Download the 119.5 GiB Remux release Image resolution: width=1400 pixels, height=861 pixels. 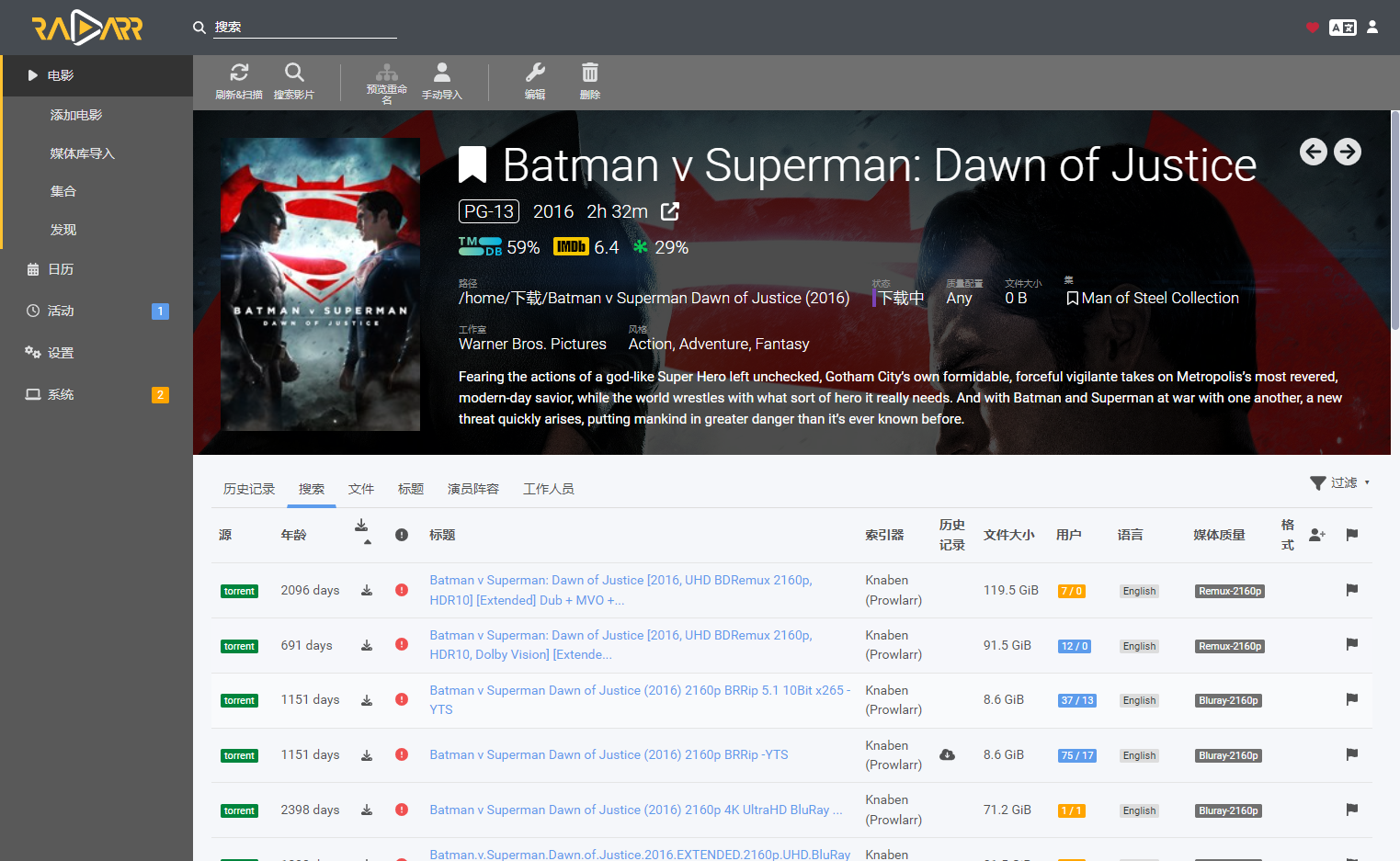(x=367, y=590)
